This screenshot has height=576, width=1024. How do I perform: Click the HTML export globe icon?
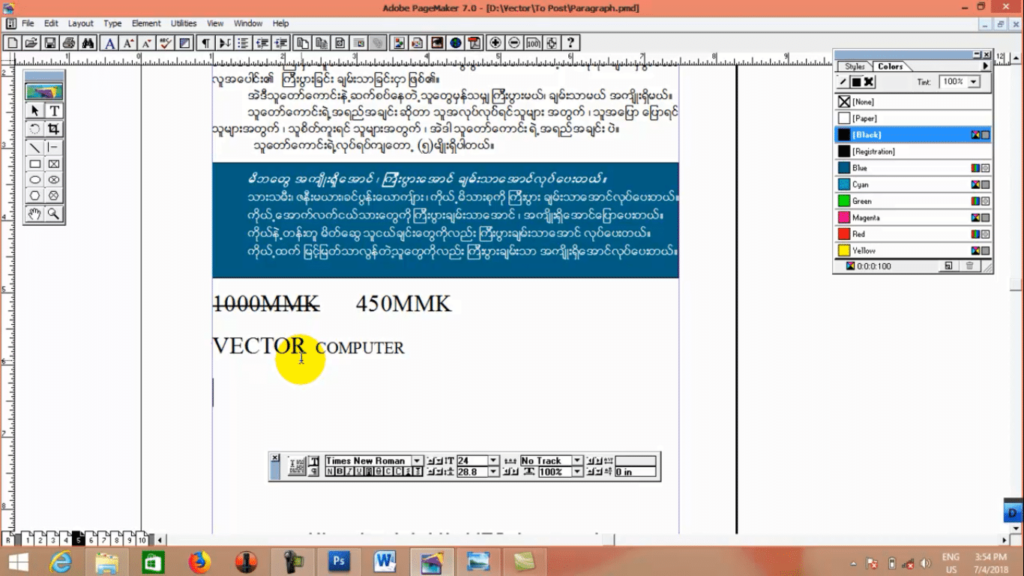point(455,43)
